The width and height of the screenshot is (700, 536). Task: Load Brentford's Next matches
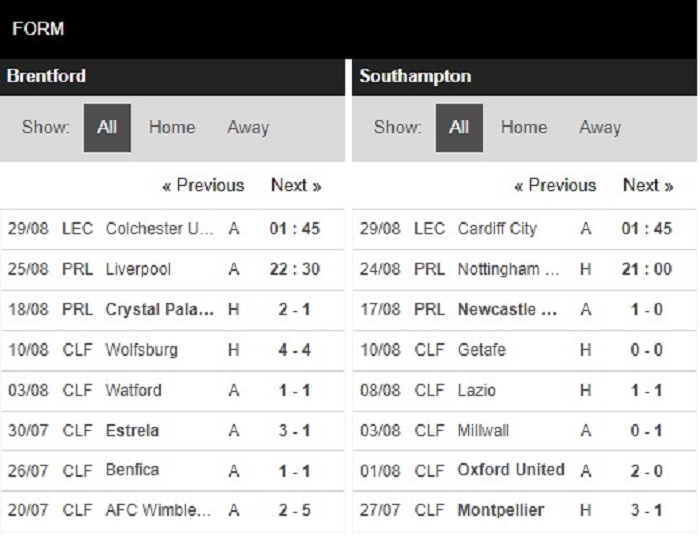pyautogui.click(x=296, y=185)
